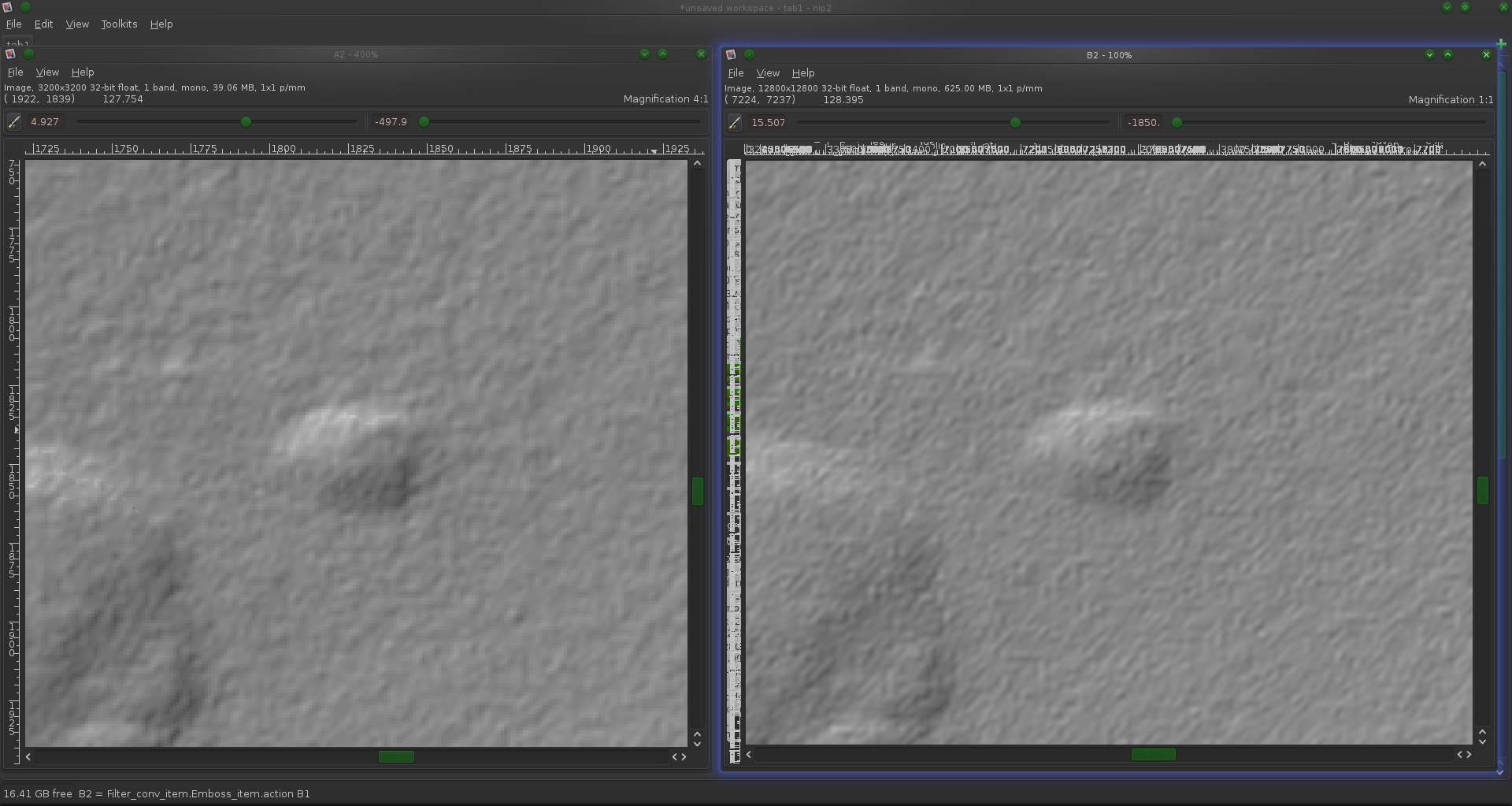1512x806 pixels.
Task: Maximize the A2 window with up-chevron button
Action: [x=662, y=54]
